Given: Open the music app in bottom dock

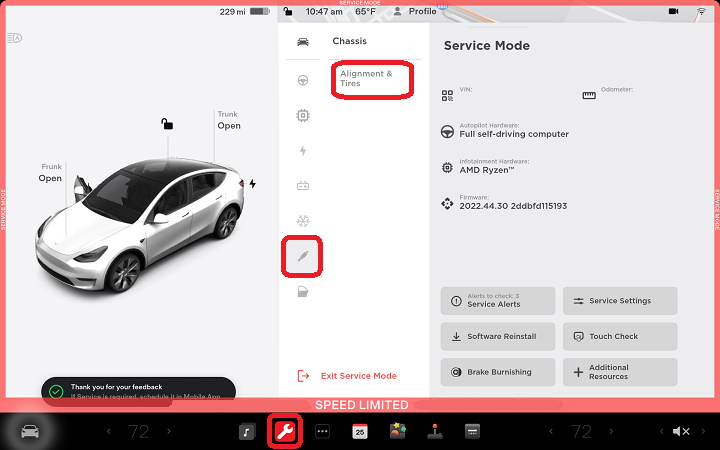Looking at the screenshot, I should pyautogui.click(x=247, y=431).
